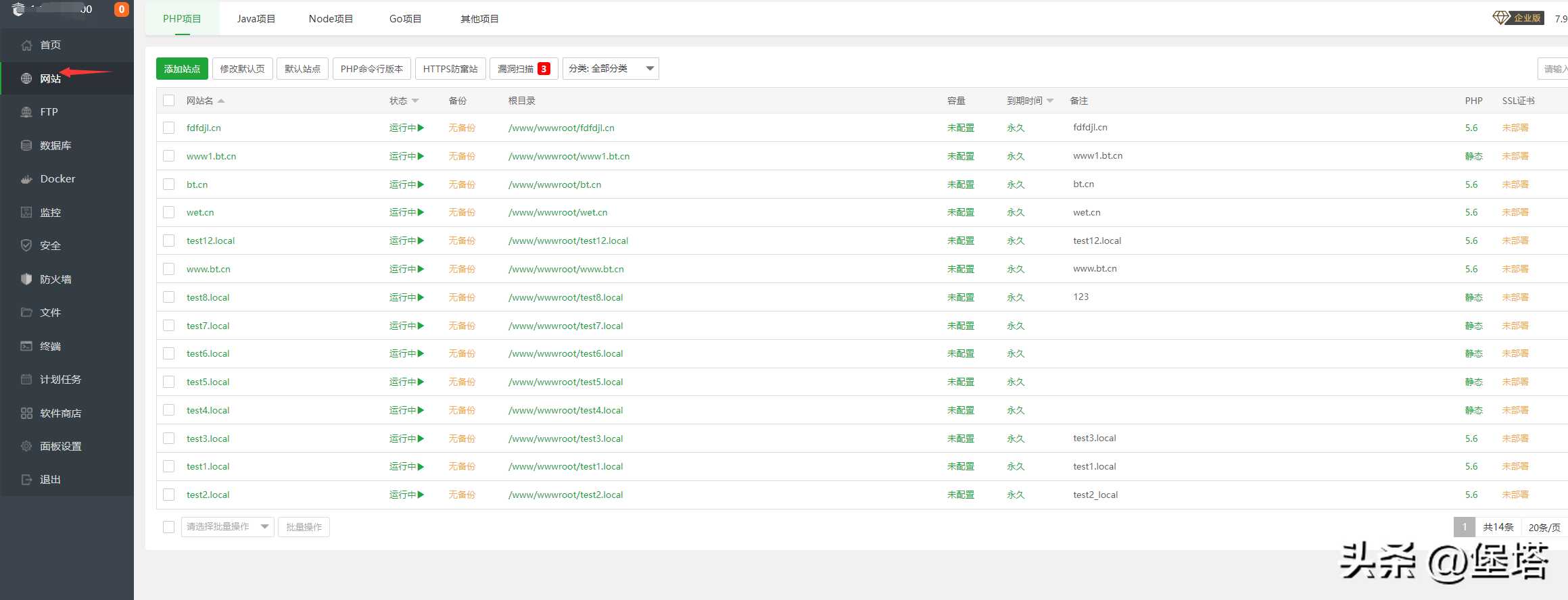Click 未配置 capacity for test12.local

(961, 241)
